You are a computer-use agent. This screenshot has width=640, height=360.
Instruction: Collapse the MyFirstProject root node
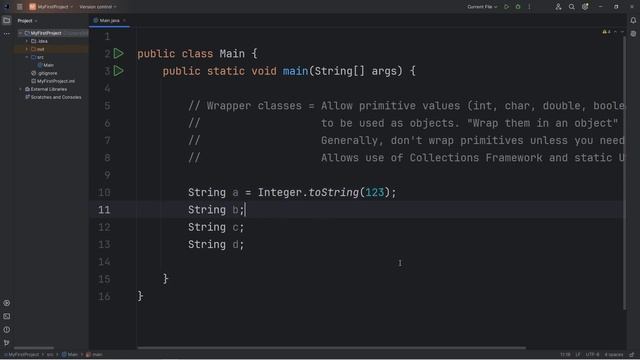[x=20, y=33]
